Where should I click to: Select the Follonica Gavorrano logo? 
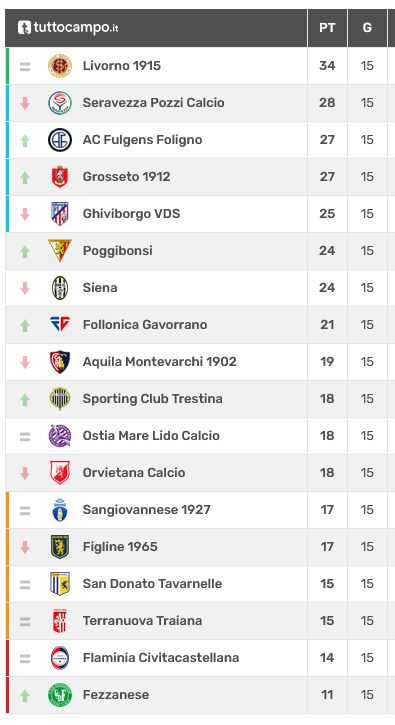[60, 324]
